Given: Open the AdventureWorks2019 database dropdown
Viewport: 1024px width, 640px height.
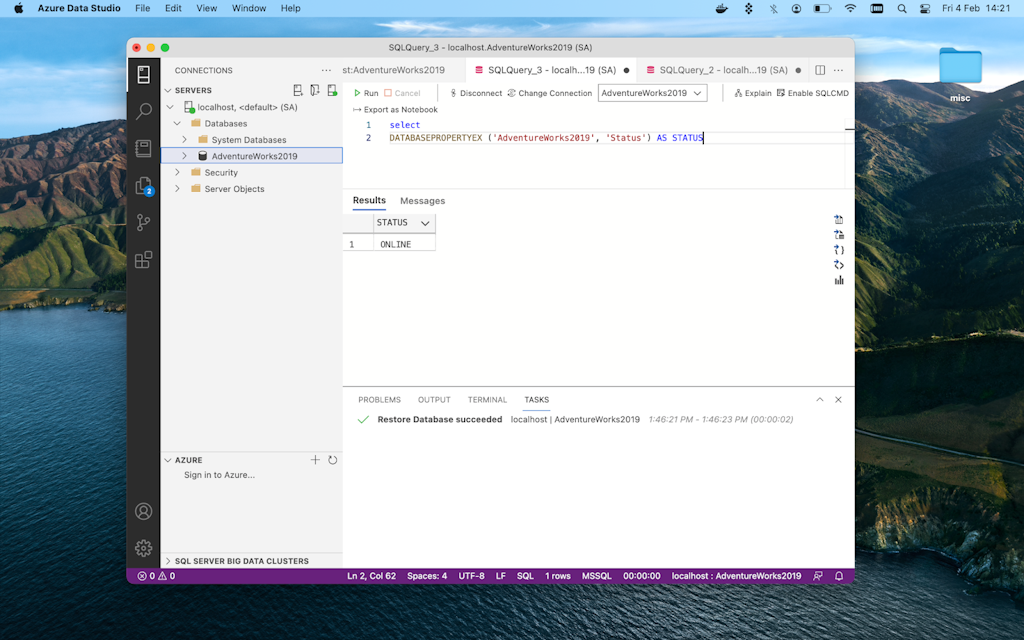Looking at the screenshot, I should [652, 93].
